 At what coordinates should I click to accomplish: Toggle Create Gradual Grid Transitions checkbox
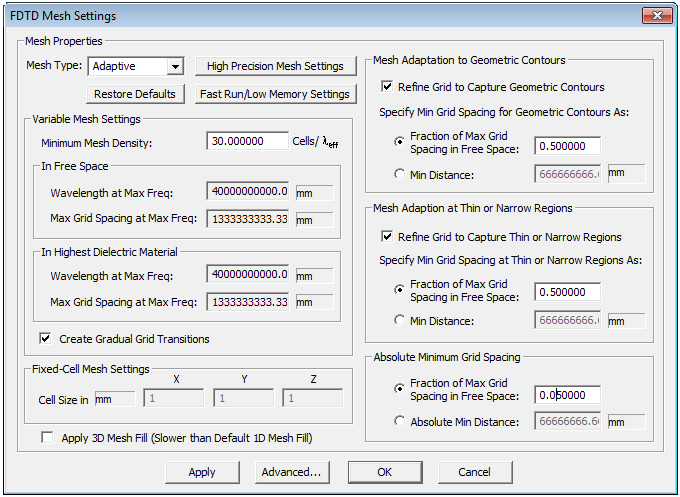pos(46,339)
